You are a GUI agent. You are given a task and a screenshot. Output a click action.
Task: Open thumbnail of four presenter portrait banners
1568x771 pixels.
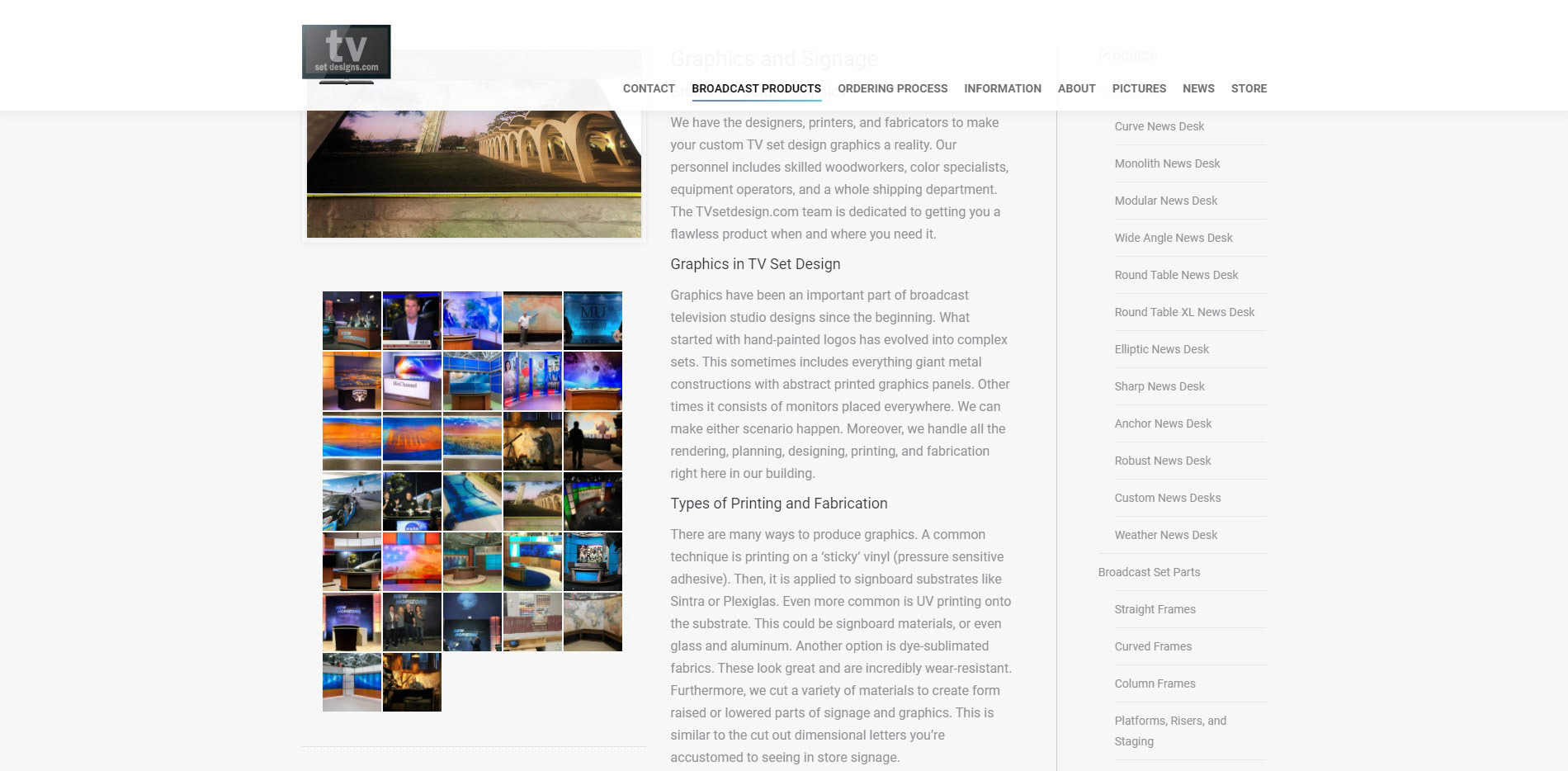[532, 381]
